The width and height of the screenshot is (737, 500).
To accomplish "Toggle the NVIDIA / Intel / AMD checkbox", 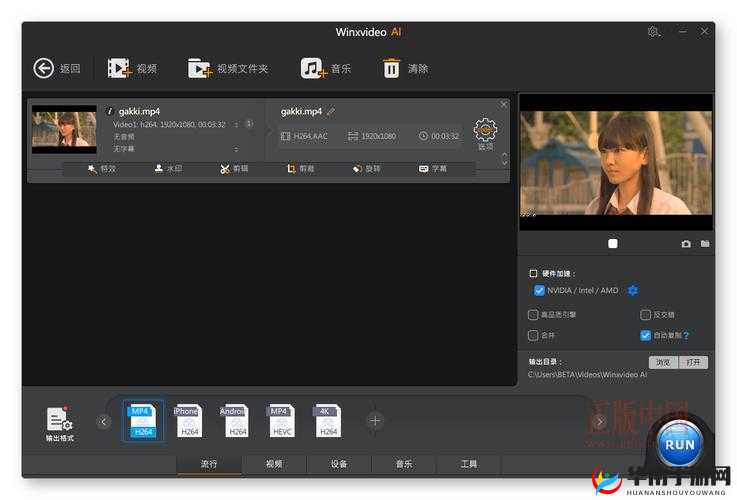I will click(539, 290).
